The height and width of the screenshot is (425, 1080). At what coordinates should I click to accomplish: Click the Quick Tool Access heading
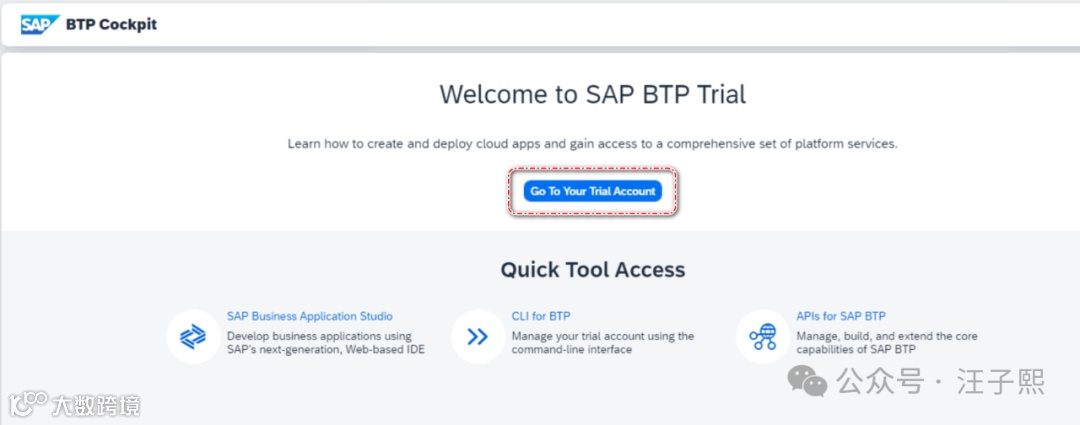click(593, 269)
